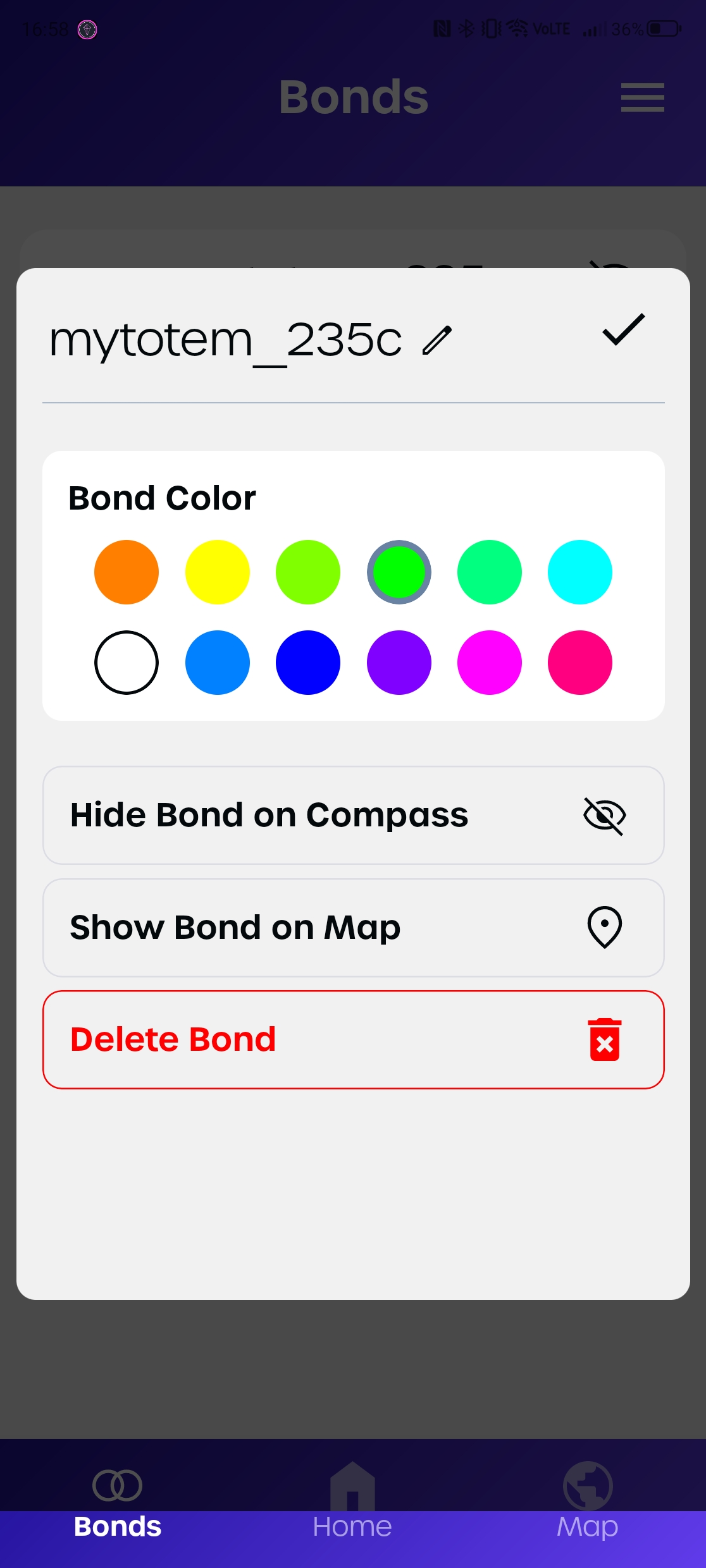This screenshot has height=1568, width=706.
Task: Pick the purple bond color swatch
Action: pyautogui.click(x=399, y=663)
